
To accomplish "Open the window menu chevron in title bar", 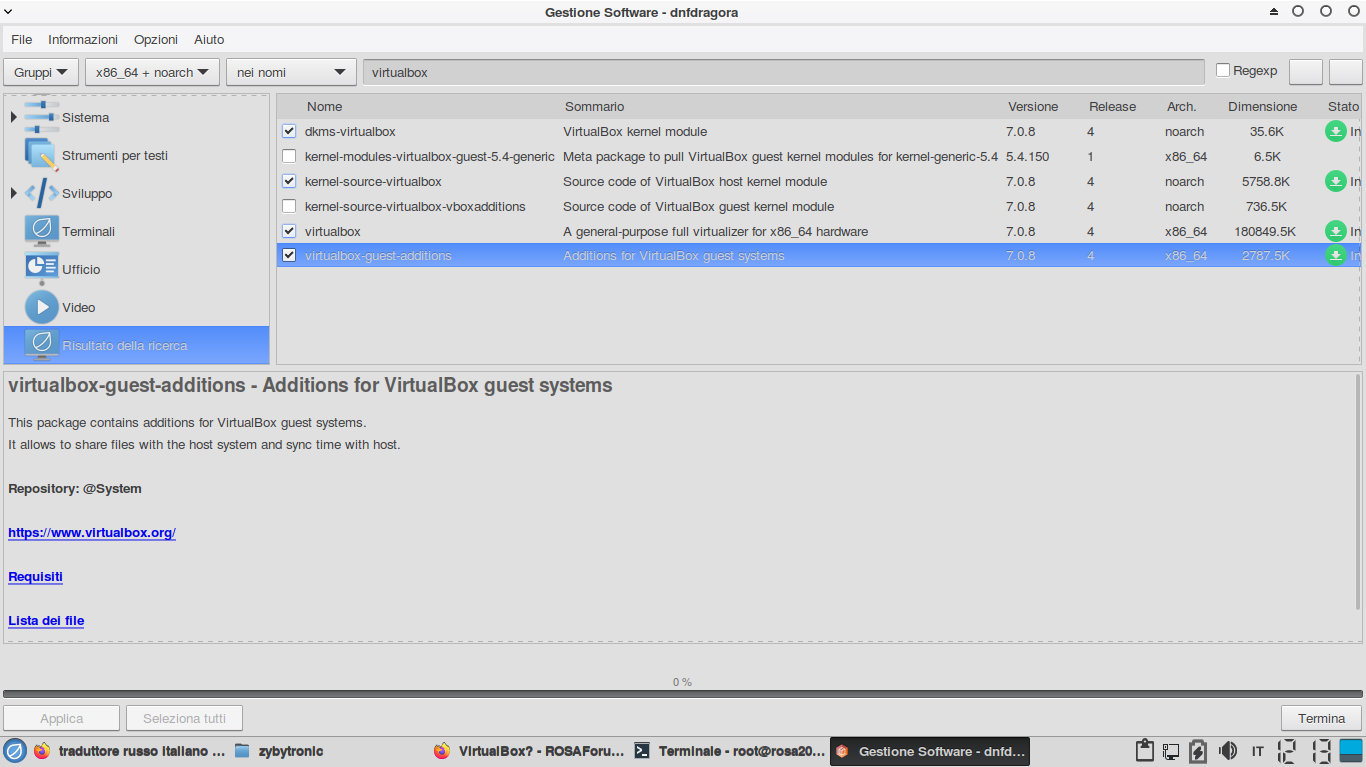I will click(x=8, y=11).
